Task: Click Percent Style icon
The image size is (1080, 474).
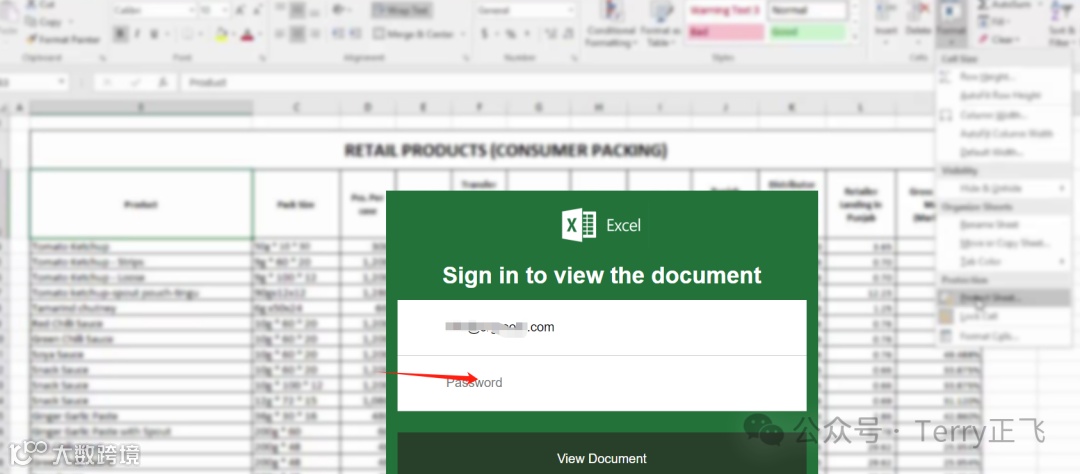Action: click(x=510, y=34)
